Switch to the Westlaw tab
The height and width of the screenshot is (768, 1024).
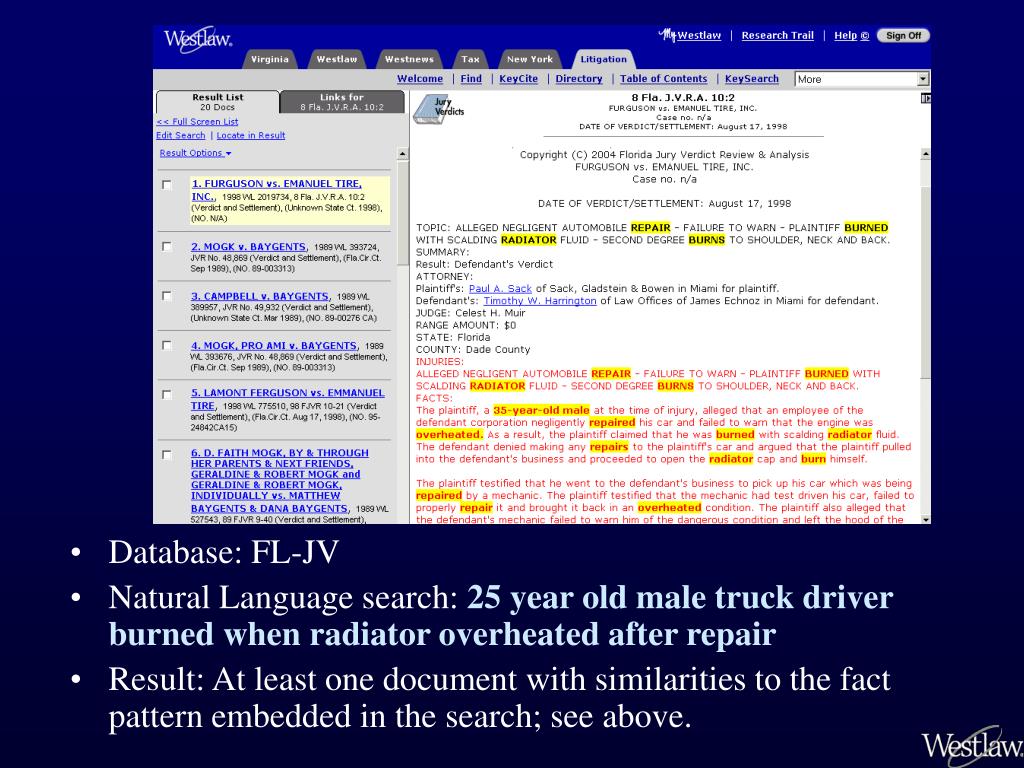337,59
